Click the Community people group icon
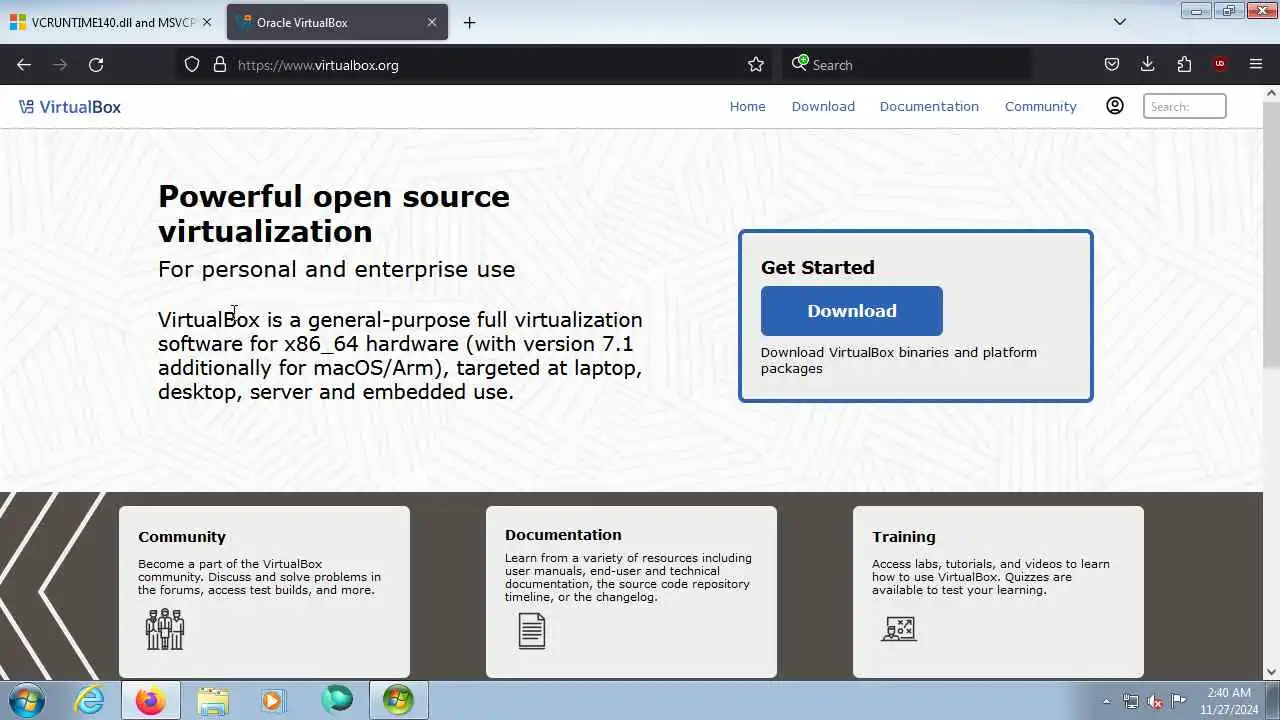Image resolution: width=1280 pixels, height=720 pixels. coord(165,629)
